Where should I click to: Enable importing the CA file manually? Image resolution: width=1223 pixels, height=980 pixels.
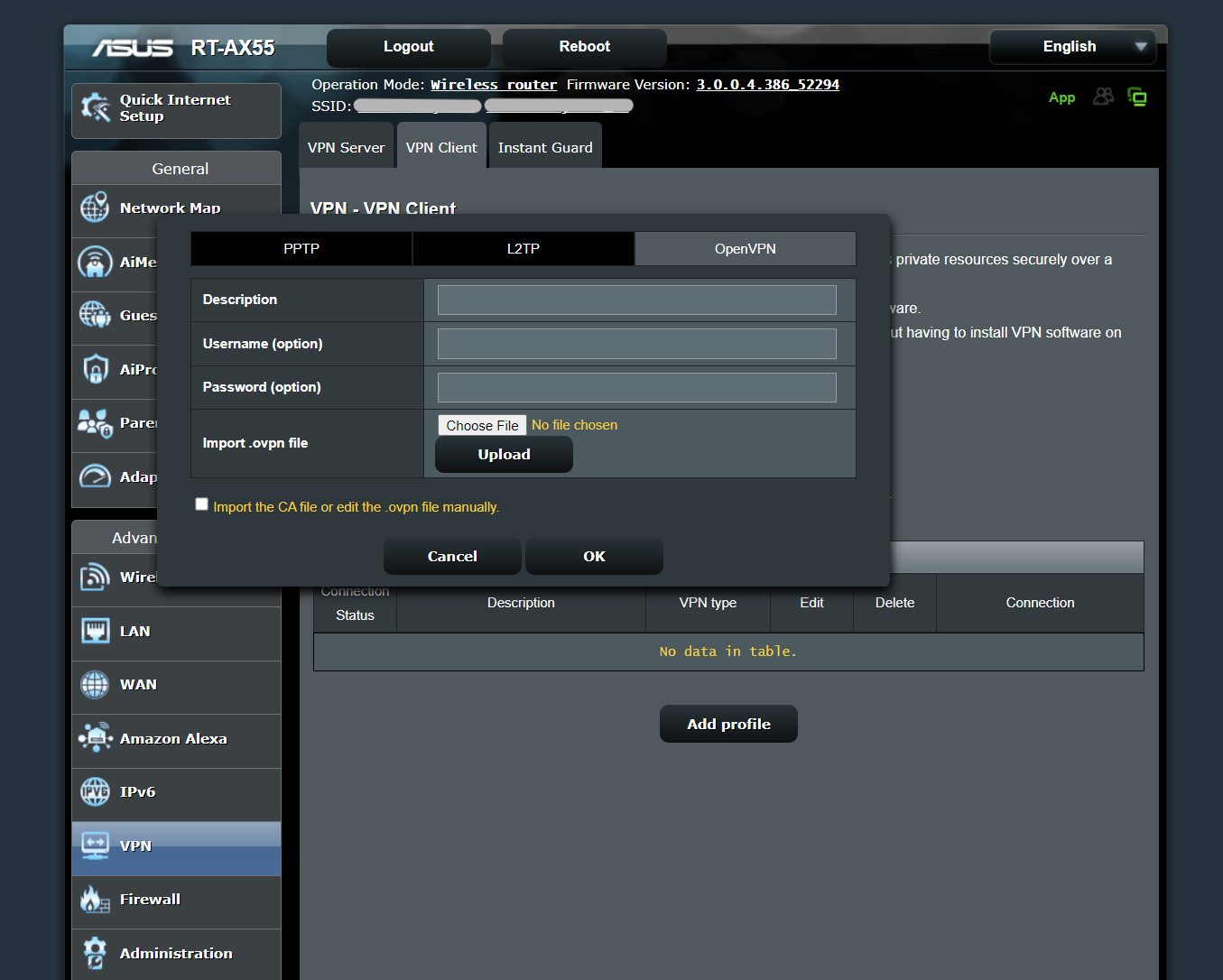[x=201, y=504]
